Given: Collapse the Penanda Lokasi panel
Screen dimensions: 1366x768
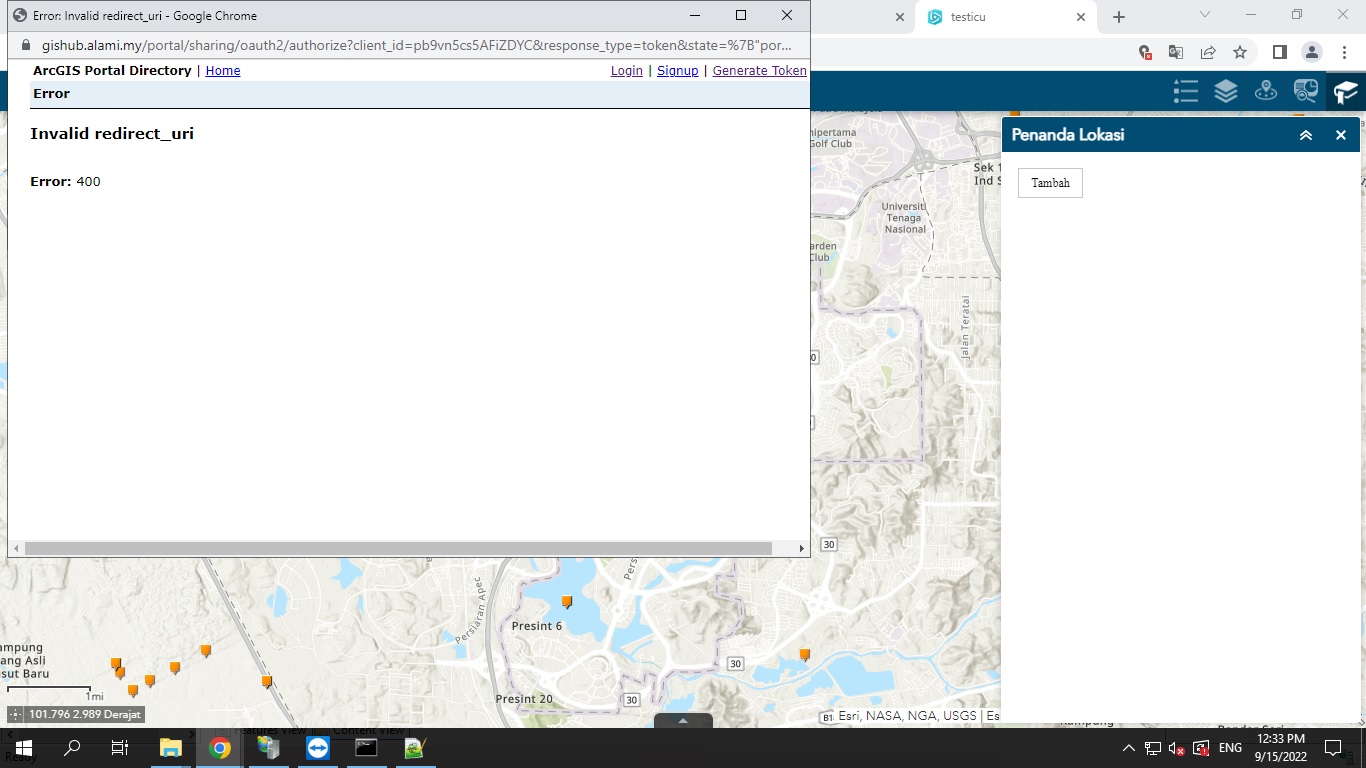Looking at the screenshot, I should (1305, 135).
